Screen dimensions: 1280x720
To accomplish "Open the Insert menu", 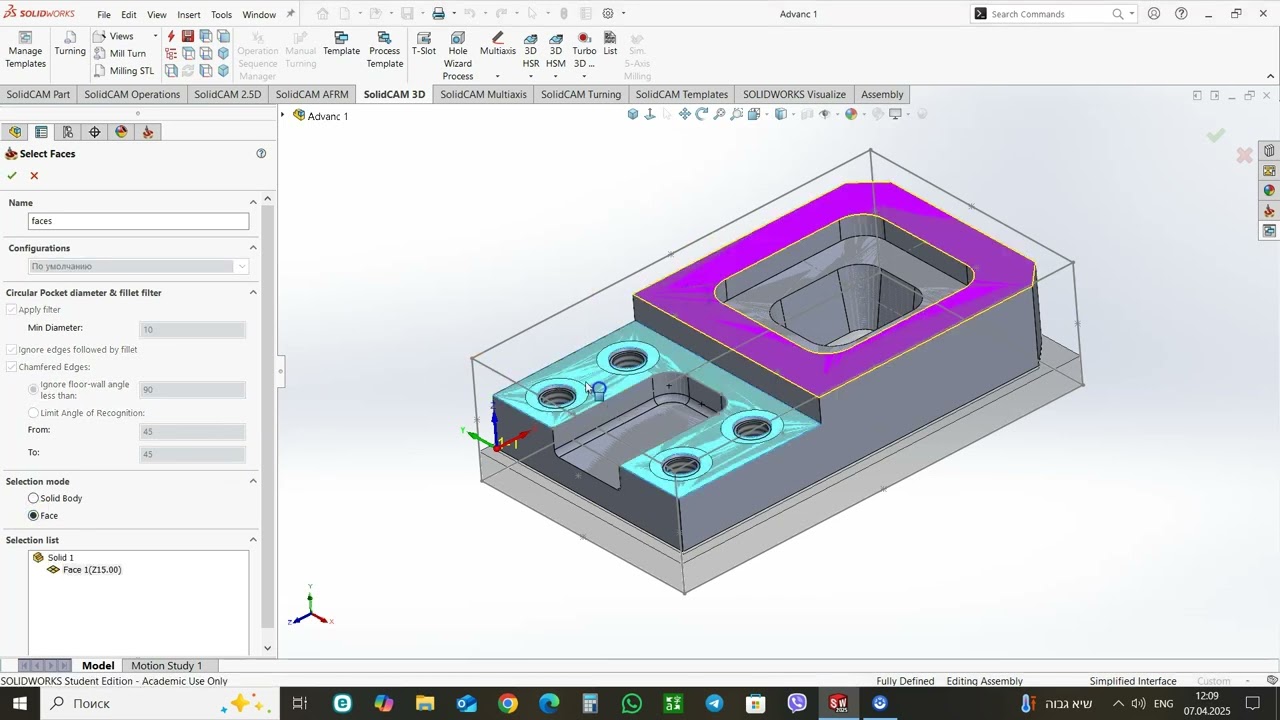I will 189,14.
